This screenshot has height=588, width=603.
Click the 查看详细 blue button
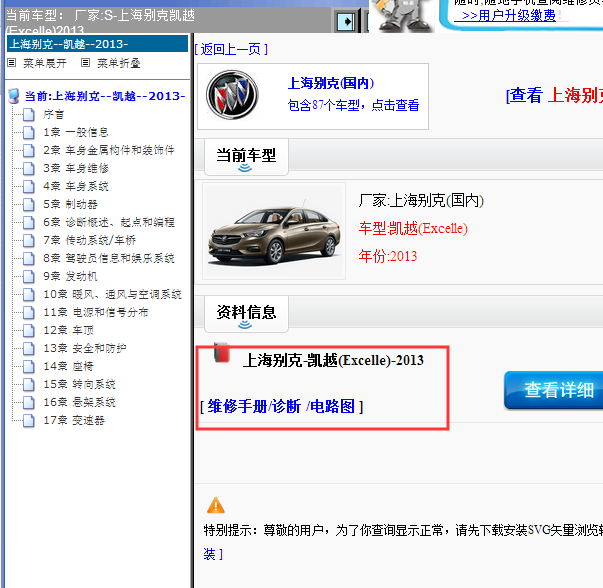click(x=554, y=390)
